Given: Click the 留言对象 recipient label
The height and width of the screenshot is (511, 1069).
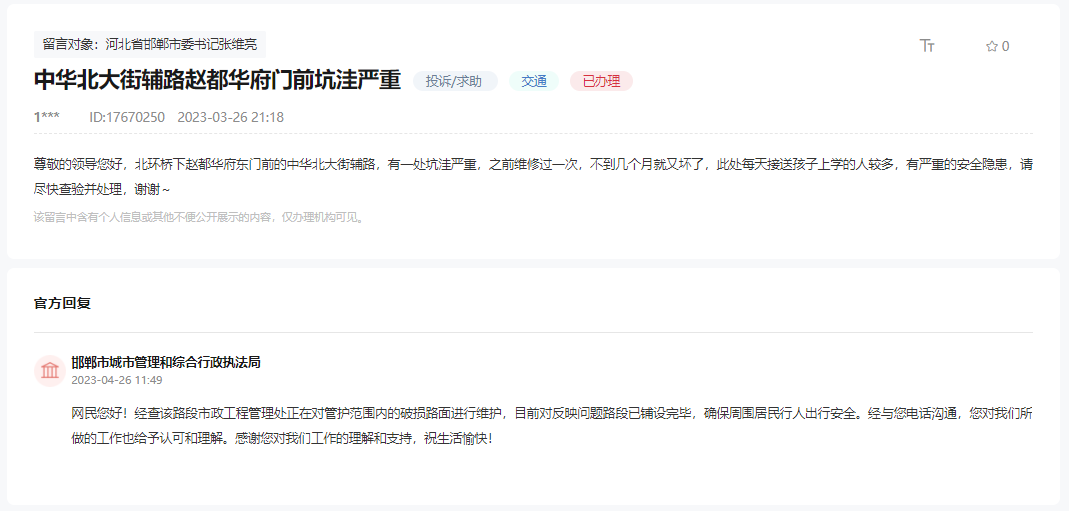Looking at the screenshot, I should (x=150, y=44).
